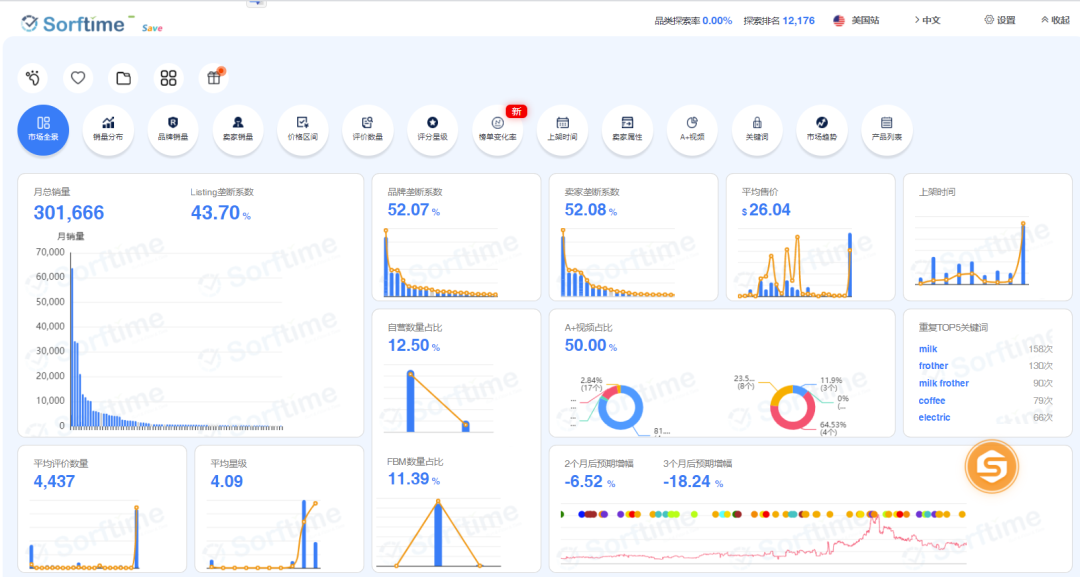This screenshot has width=1080, height=577.
Task: Open 榜单变化率 marked with 新 badge
Action: click(x=497, y=129)
